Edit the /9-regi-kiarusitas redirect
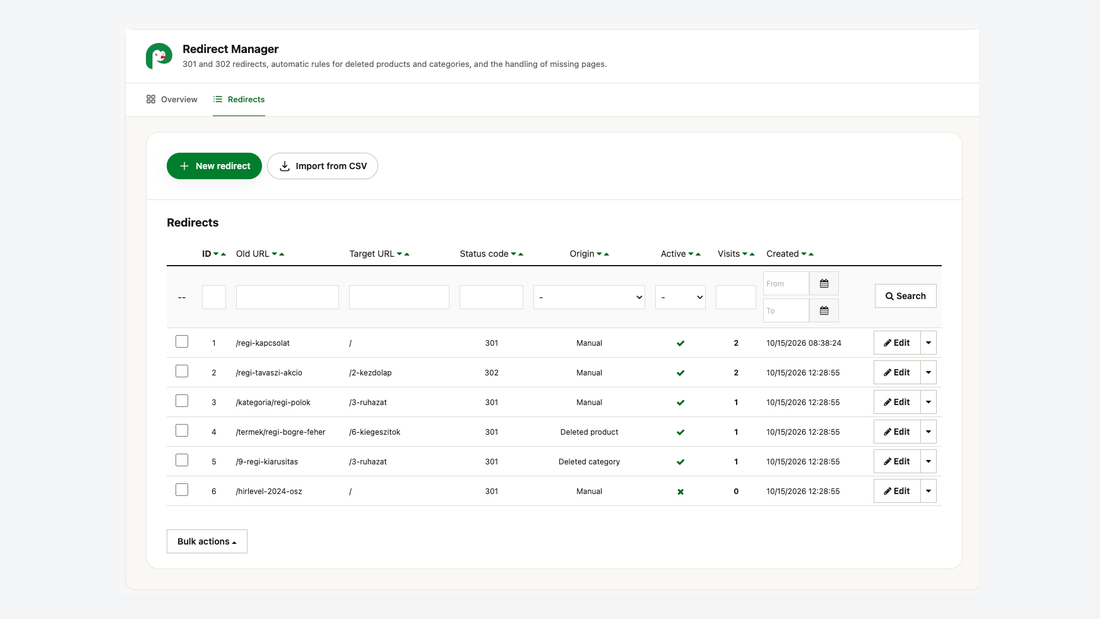This screenshot has width=1100, height=619. (x=897, y=461)
